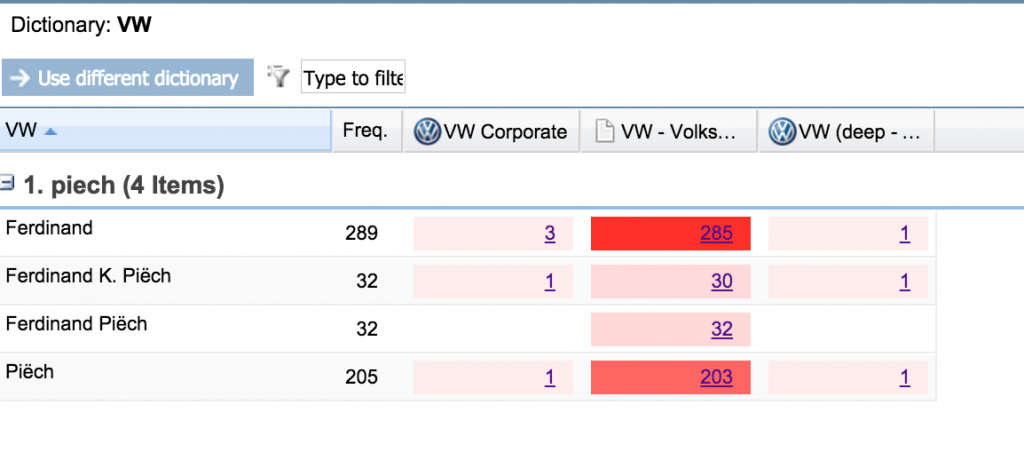
Task: Click the VW logo icon in VW Corporate header
Action: (x=428, y=132)
